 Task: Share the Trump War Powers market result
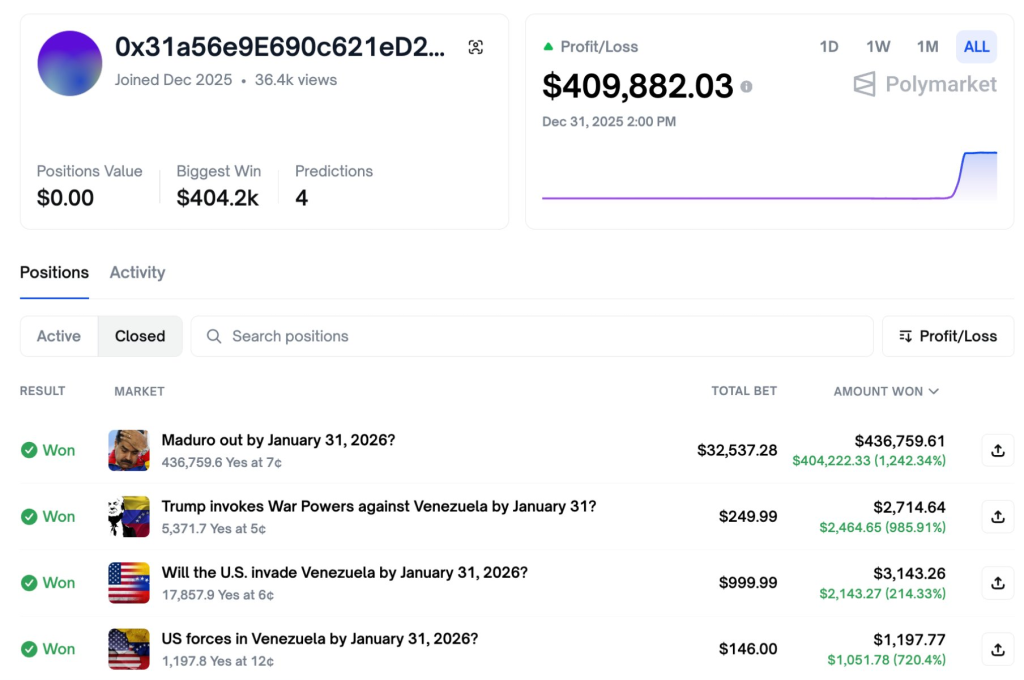coord(997,517)
